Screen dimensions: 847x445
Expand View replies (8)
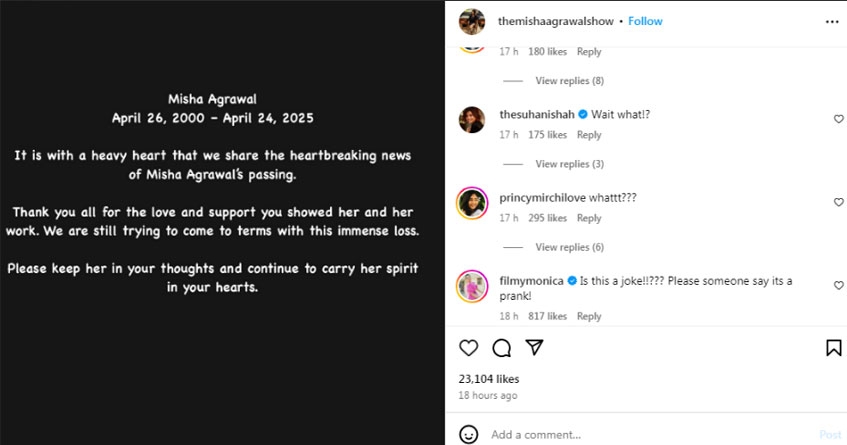[x=569, y=80]
